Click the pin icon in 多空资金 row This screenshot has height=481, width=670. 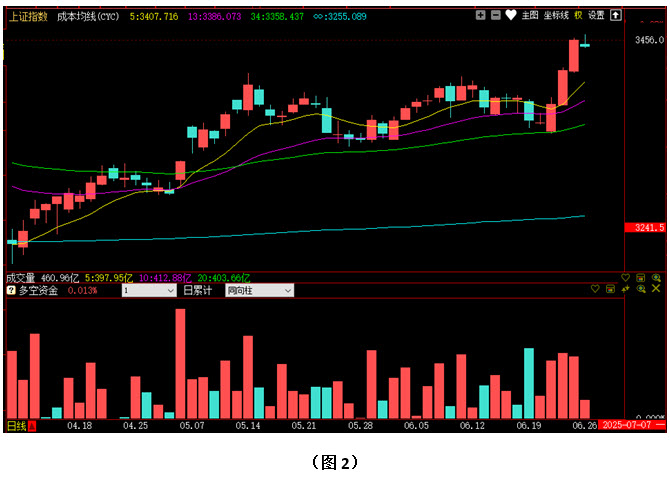point(626,289)
